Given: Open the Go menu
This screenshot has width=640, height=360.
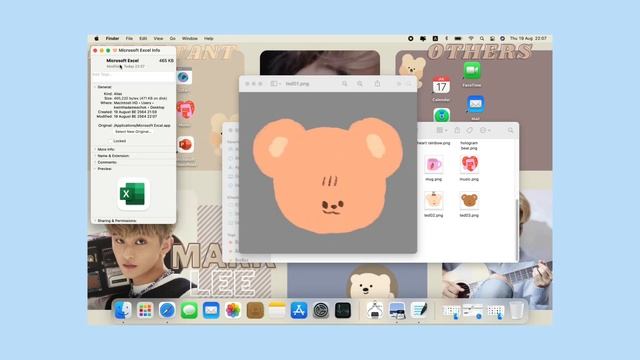Looking at the screenshot, I should coord(173,38).
